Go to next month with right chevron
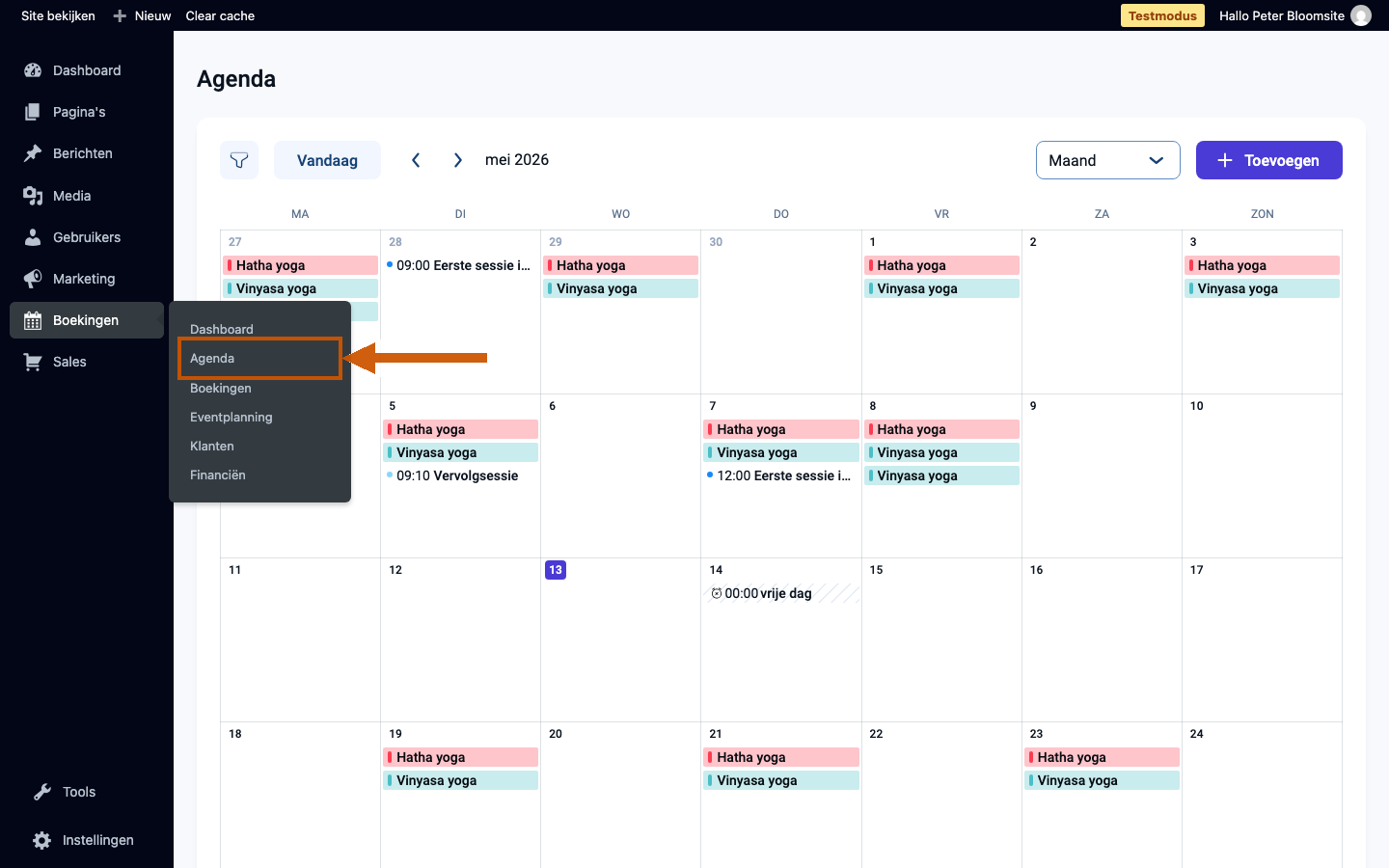Viewport: 1389px width, 868px height. [458, 160]
